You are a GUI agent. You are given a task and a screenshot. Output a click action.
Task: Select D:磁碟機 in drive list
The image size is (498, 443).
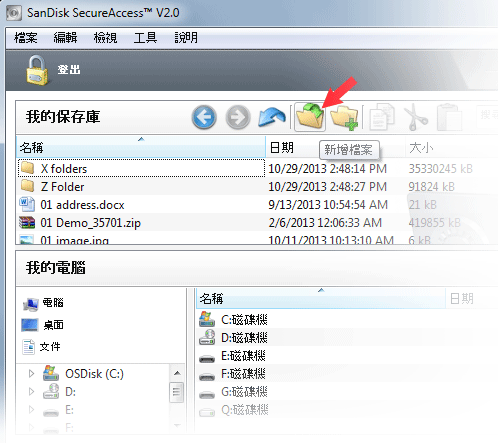tap(244, 338)
